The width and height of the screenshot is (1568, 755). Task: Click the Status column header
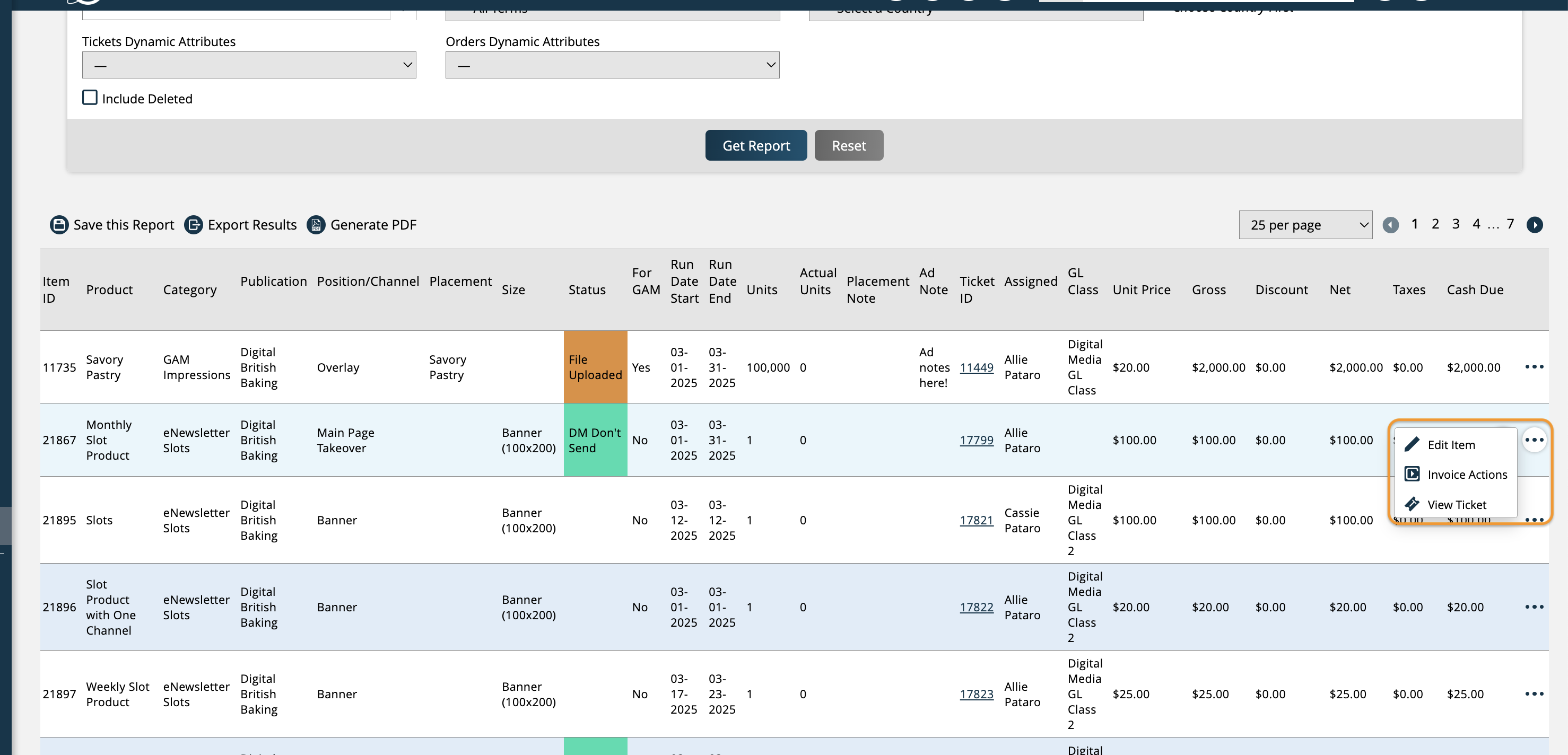(587, 289)
